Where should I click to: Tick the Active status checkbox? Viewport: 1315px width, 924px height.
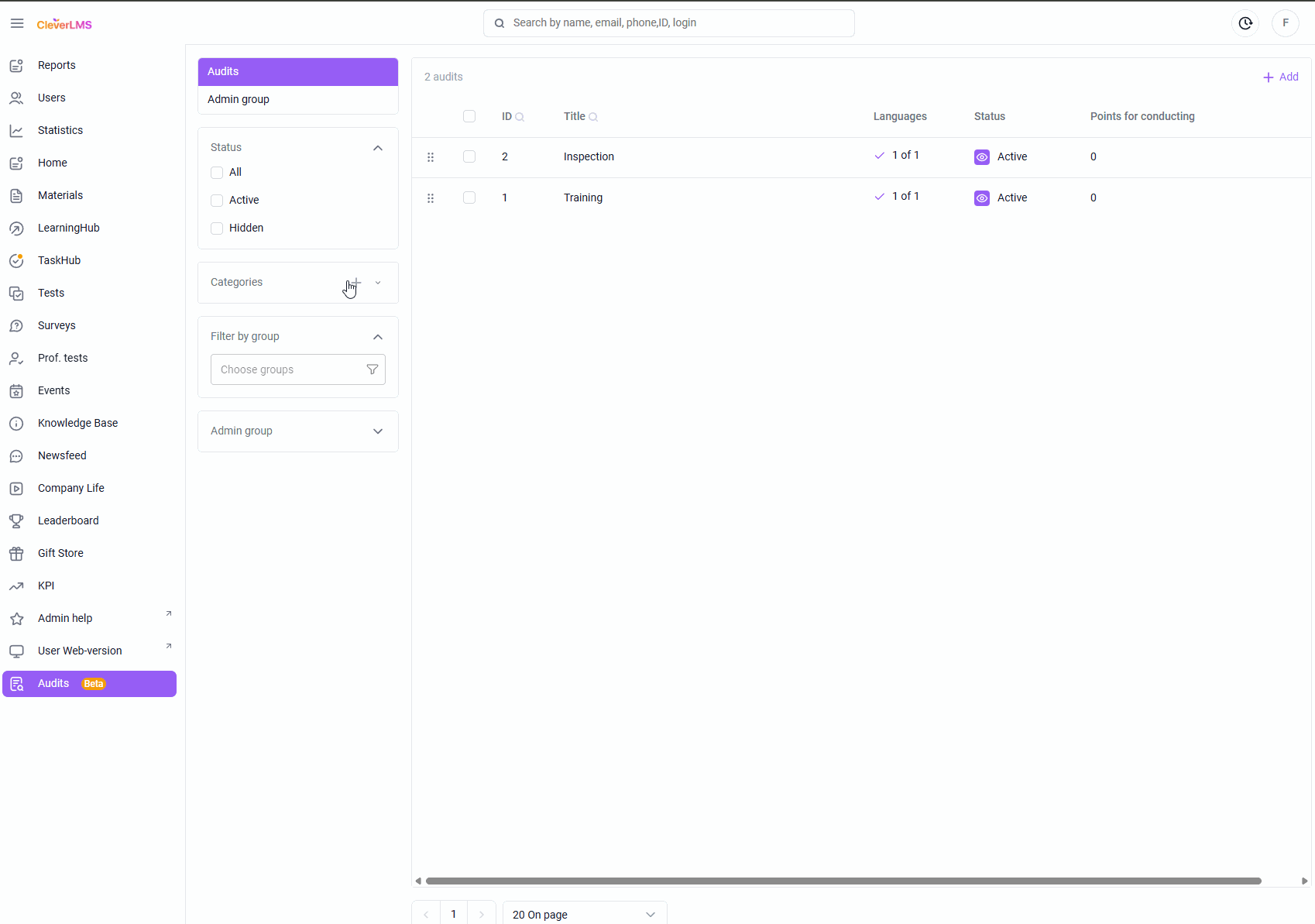pyautogui.click(x=217, y=201)
